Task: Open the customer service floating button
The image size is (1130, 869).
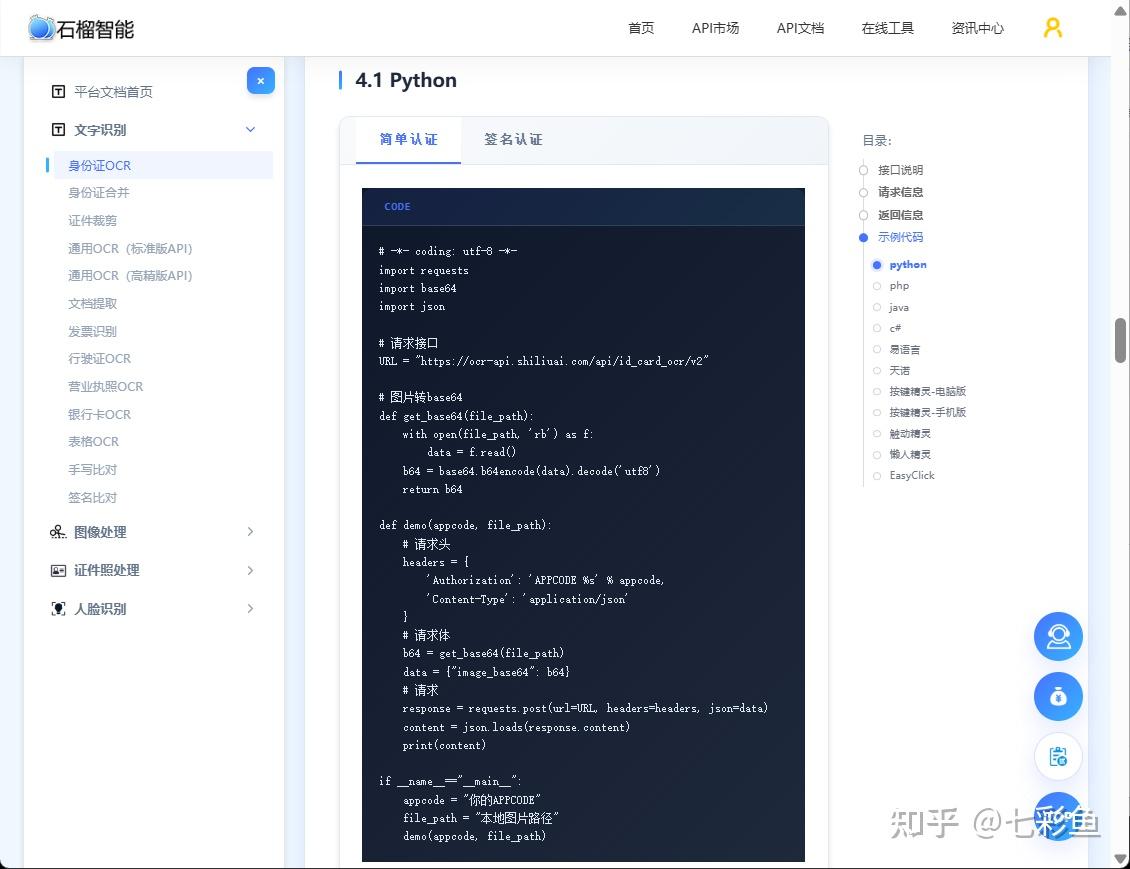Action: (1058, 636)
